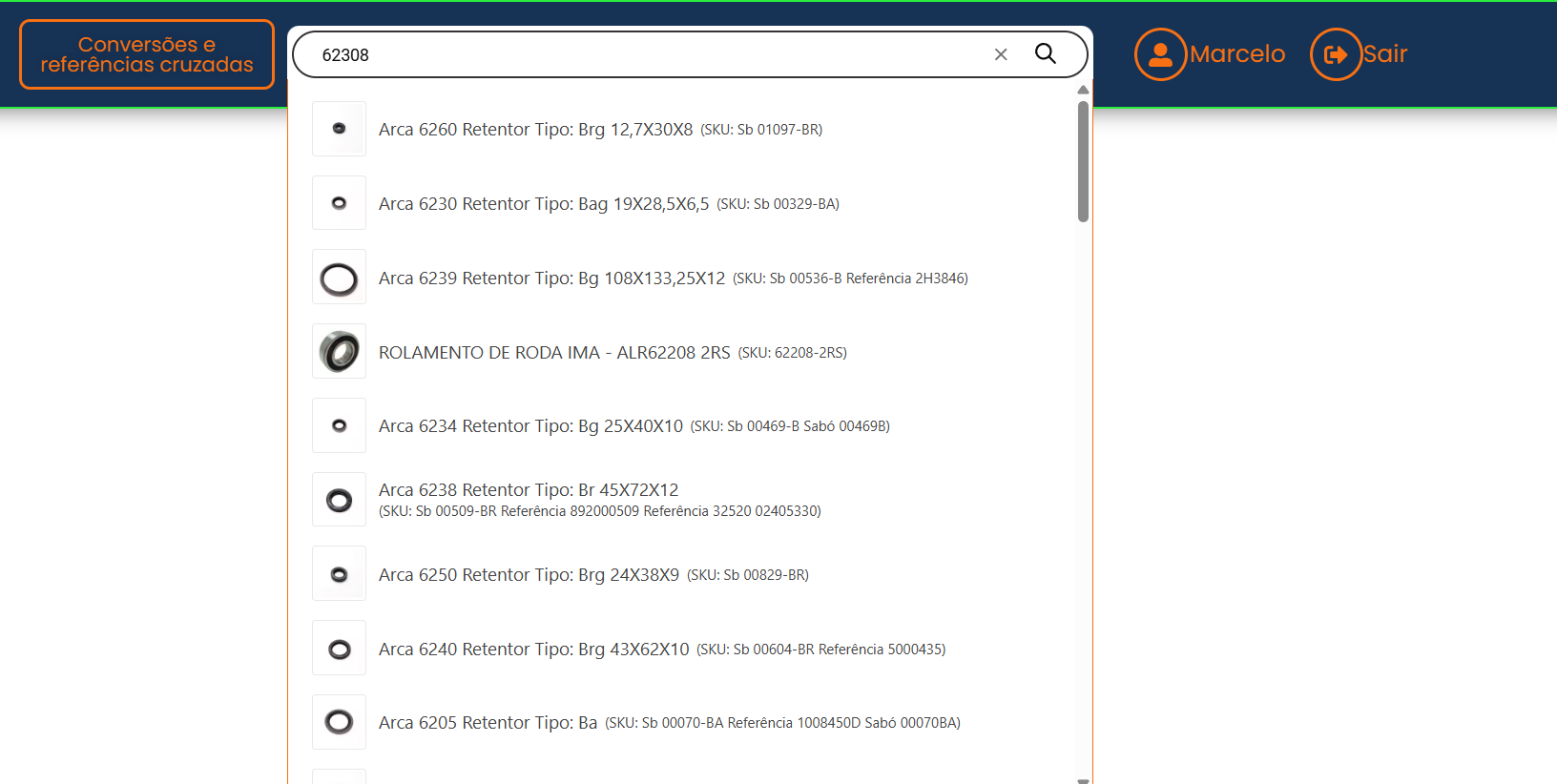This screenshot has width=1557, height=784.
Task: Select Arca 6239 Retentor Bg 108X133,25X12 result
Action: [551, 278]
